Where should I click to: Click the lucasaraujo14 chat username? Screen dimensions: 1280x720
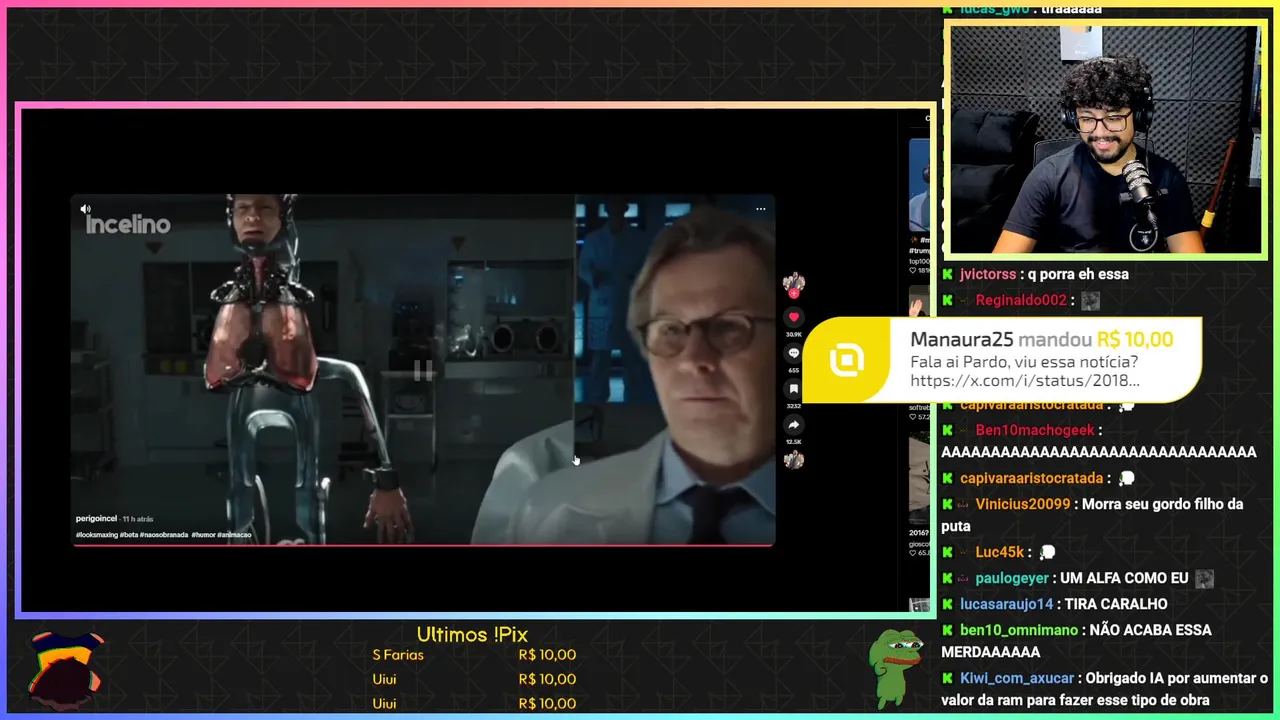(x=1007, y=604)
